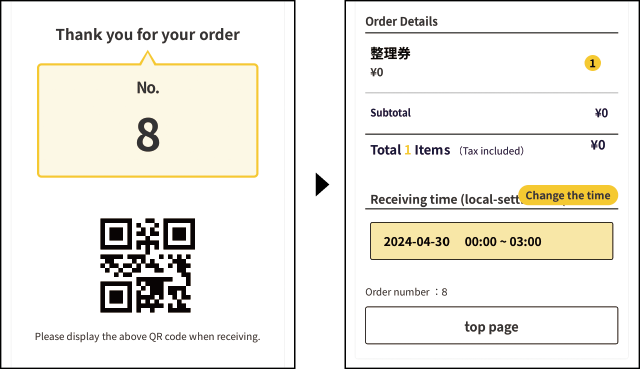Click the yellow quantity badge showing 1

pos(592,63)
